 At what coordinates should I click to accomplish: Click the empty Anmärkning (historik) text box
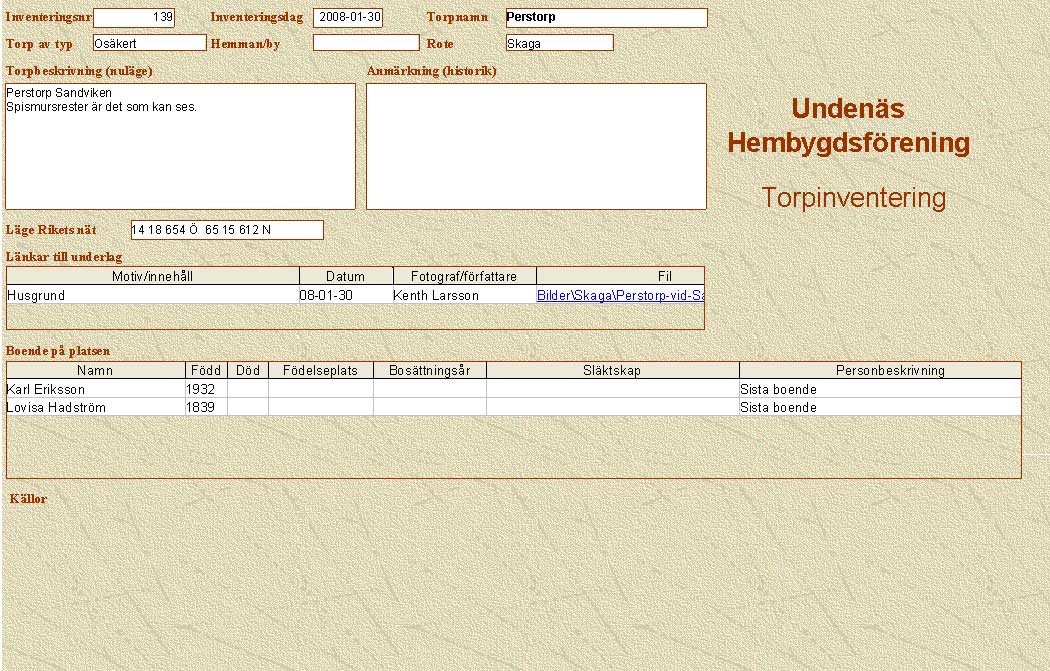pos(536,146)
